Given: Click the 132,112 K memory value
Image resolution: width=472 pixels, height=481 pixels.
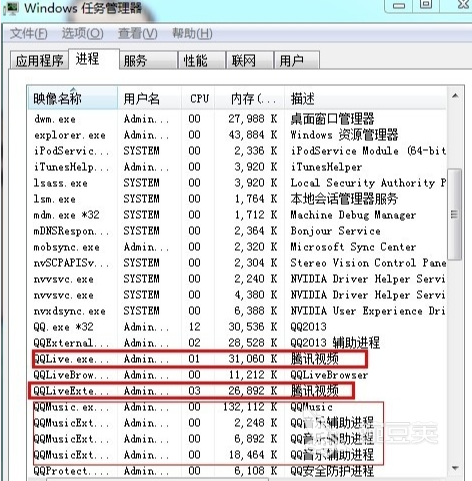Looking at the screenshot, I should pyautogui.click(x=250, y=407).
